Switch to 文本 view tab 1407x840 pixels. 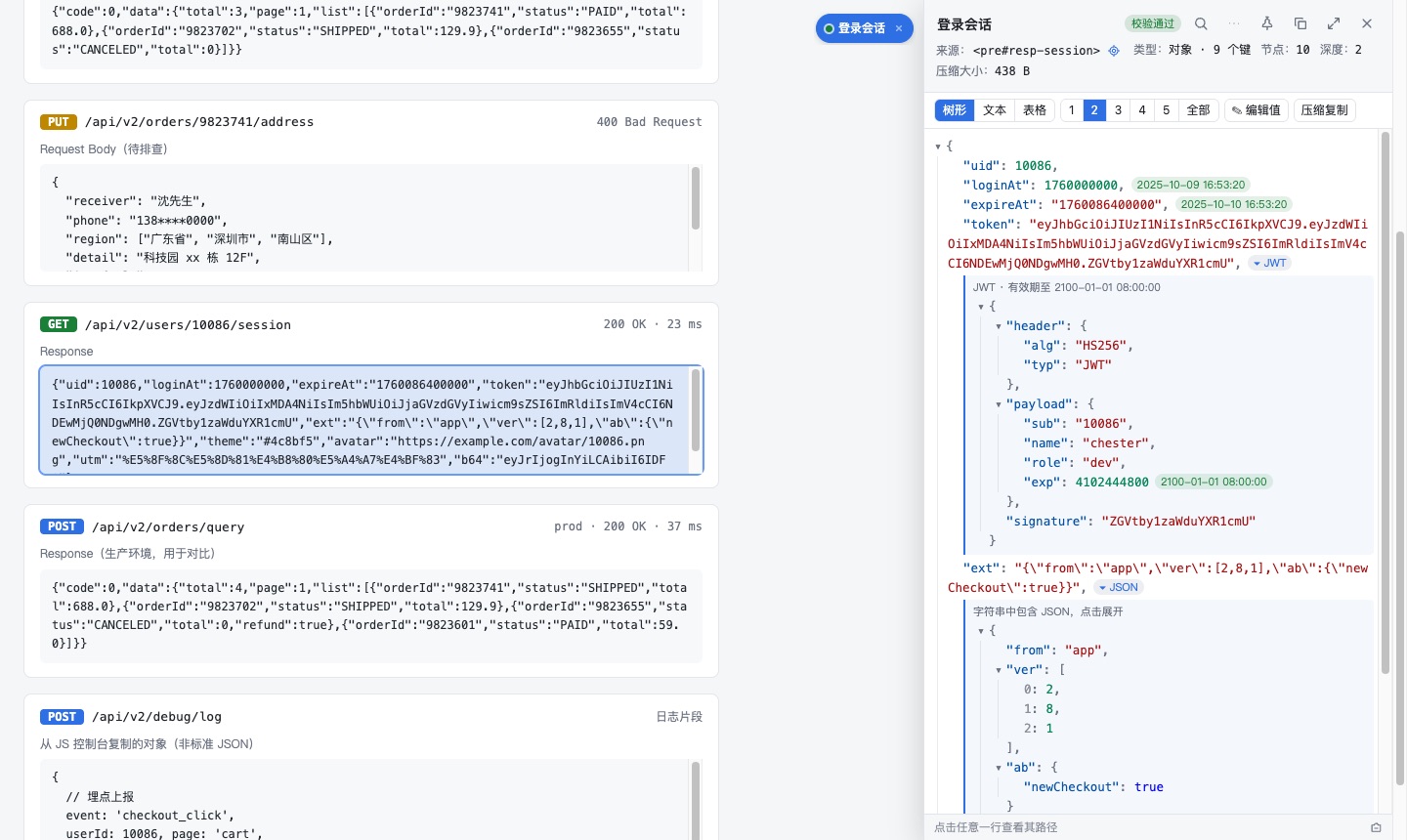[x=995, y=110]
